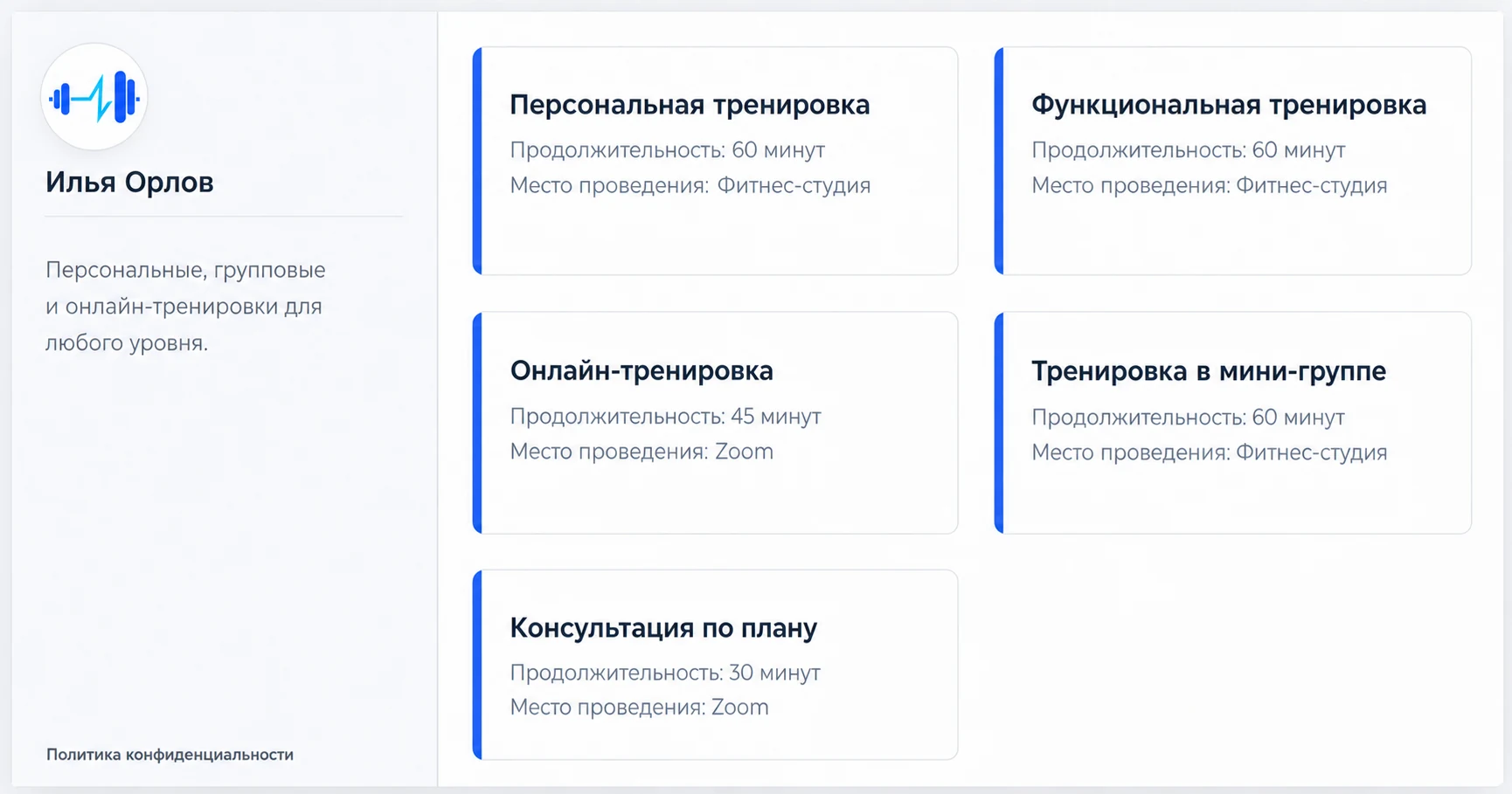
Task: Click the description 'Персональные, групповые и онлайн-тренировки'
Action: pyautogui.click(x=185, y=306)
